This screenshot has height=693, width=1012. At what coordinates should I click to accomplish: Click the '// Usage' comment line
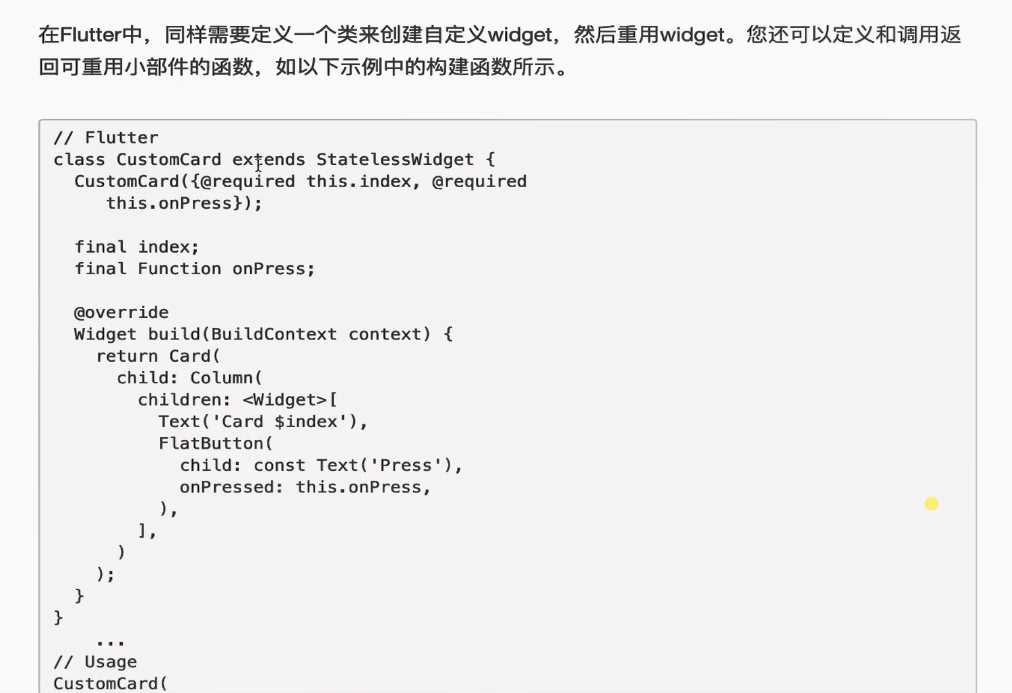point(96,662)
